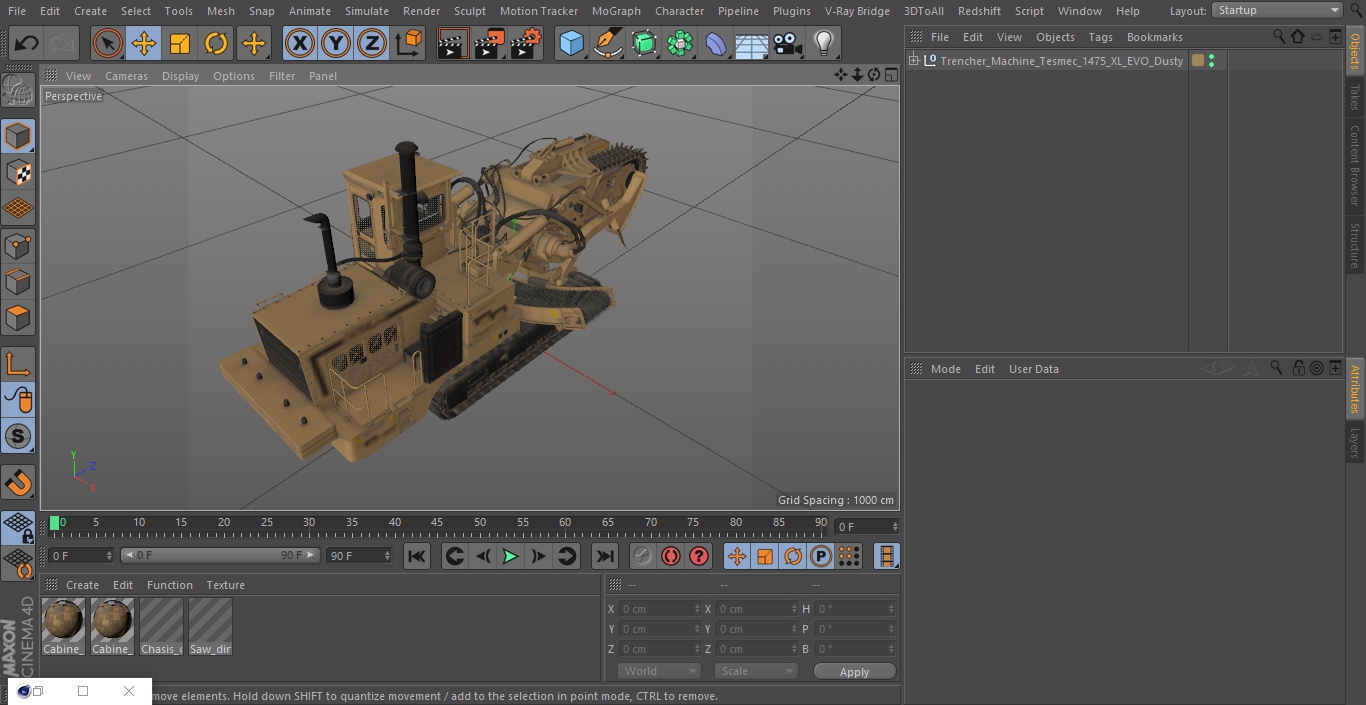This screenshot has width=1366, height=705.
Task: Add a Floor environment object
Action: coord(751,43)
